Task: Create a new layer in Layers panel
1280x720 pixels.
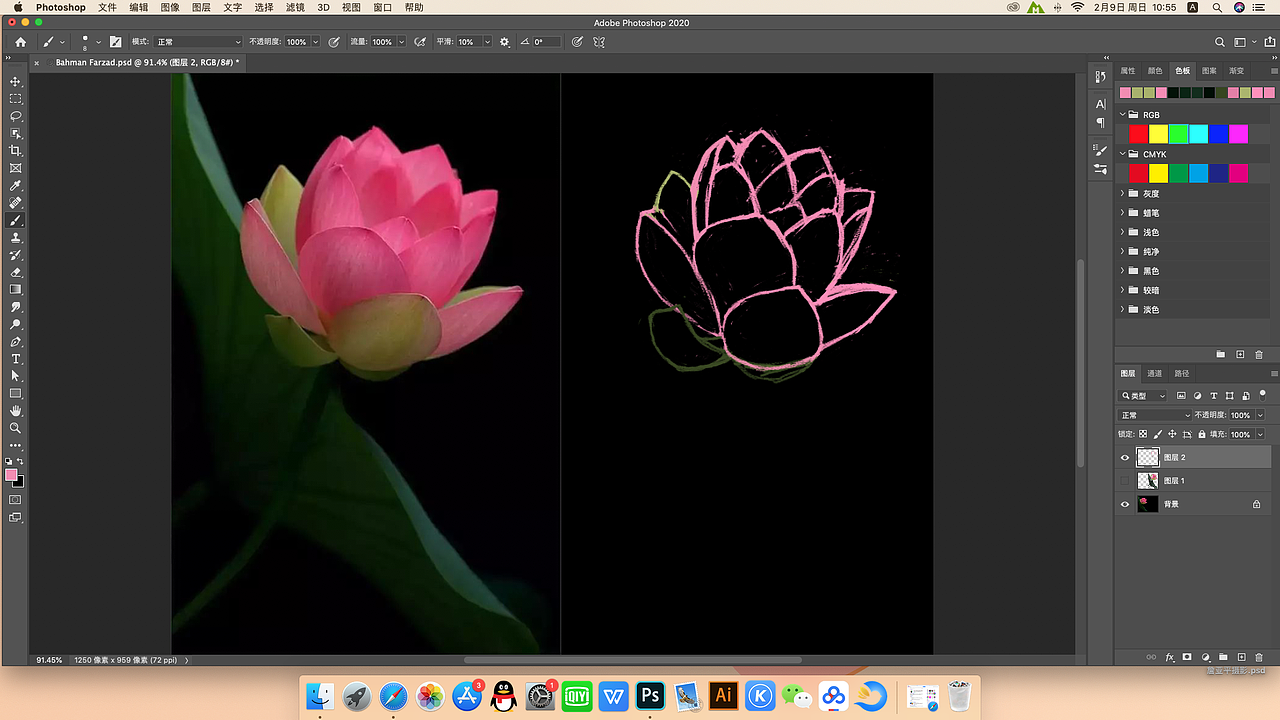Action: pyautogui.click(x=1241, y=657)
